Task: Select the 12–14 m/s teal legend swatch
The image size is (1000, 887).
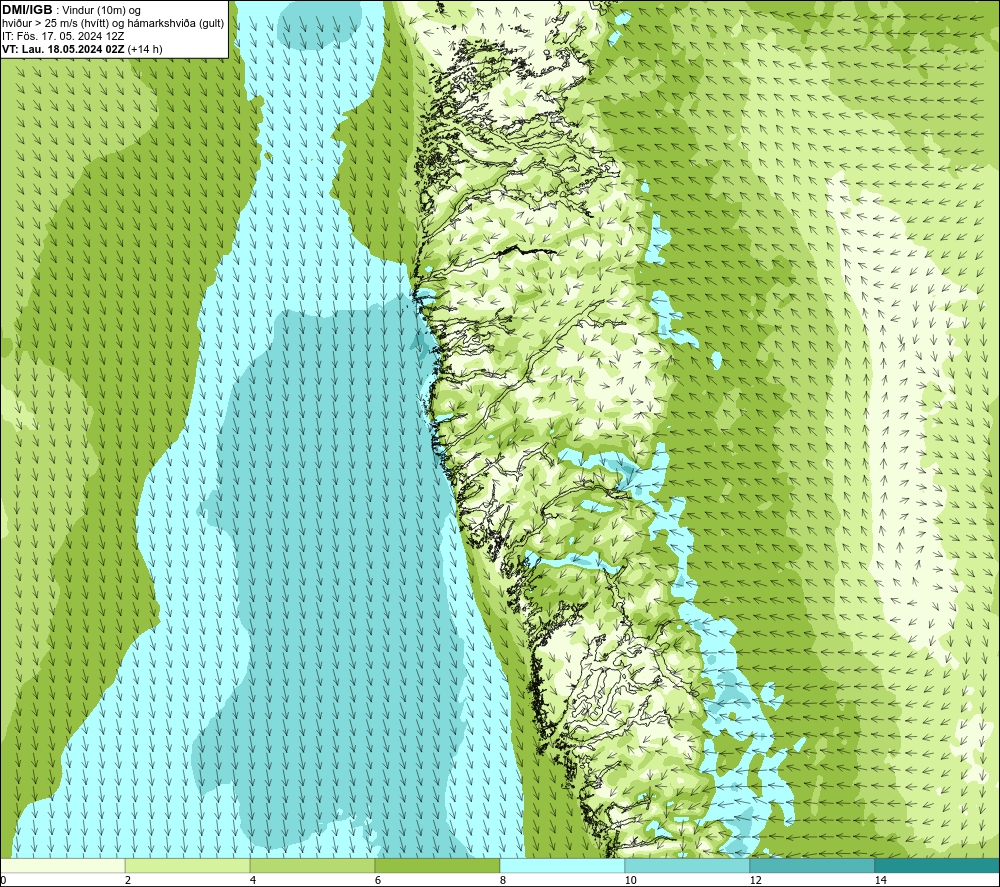Action: 812,865
